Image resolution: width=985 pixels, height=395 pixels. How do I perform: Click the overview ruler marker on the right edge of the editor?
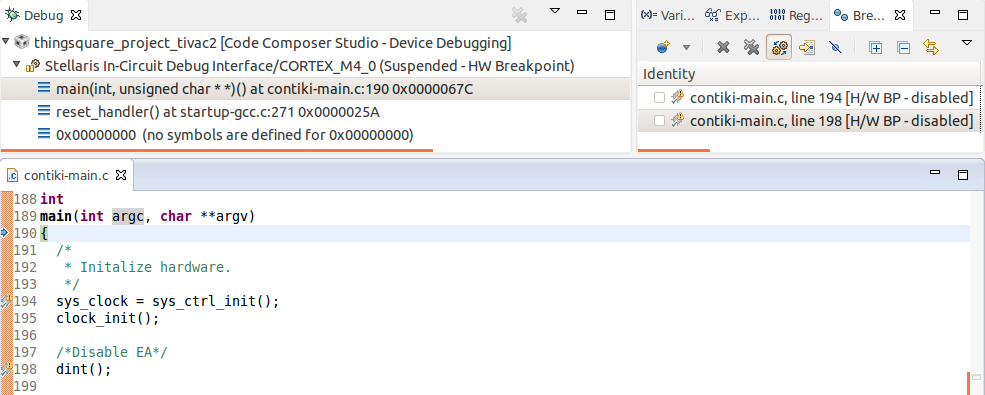[976, 377]
